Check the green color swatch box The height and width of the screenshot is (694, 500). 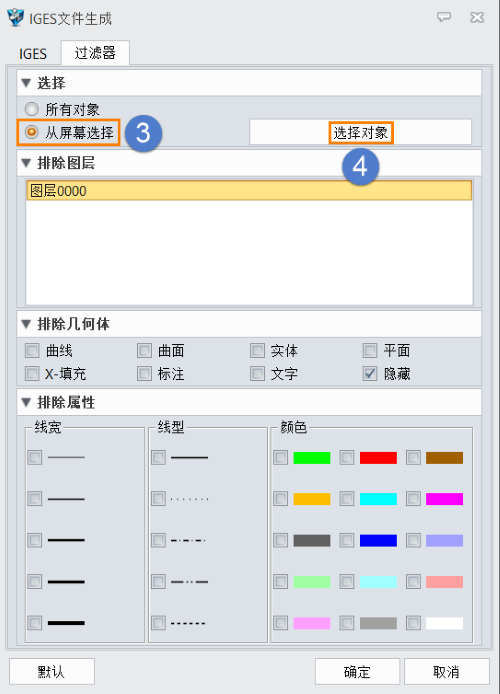pos(281,458)
